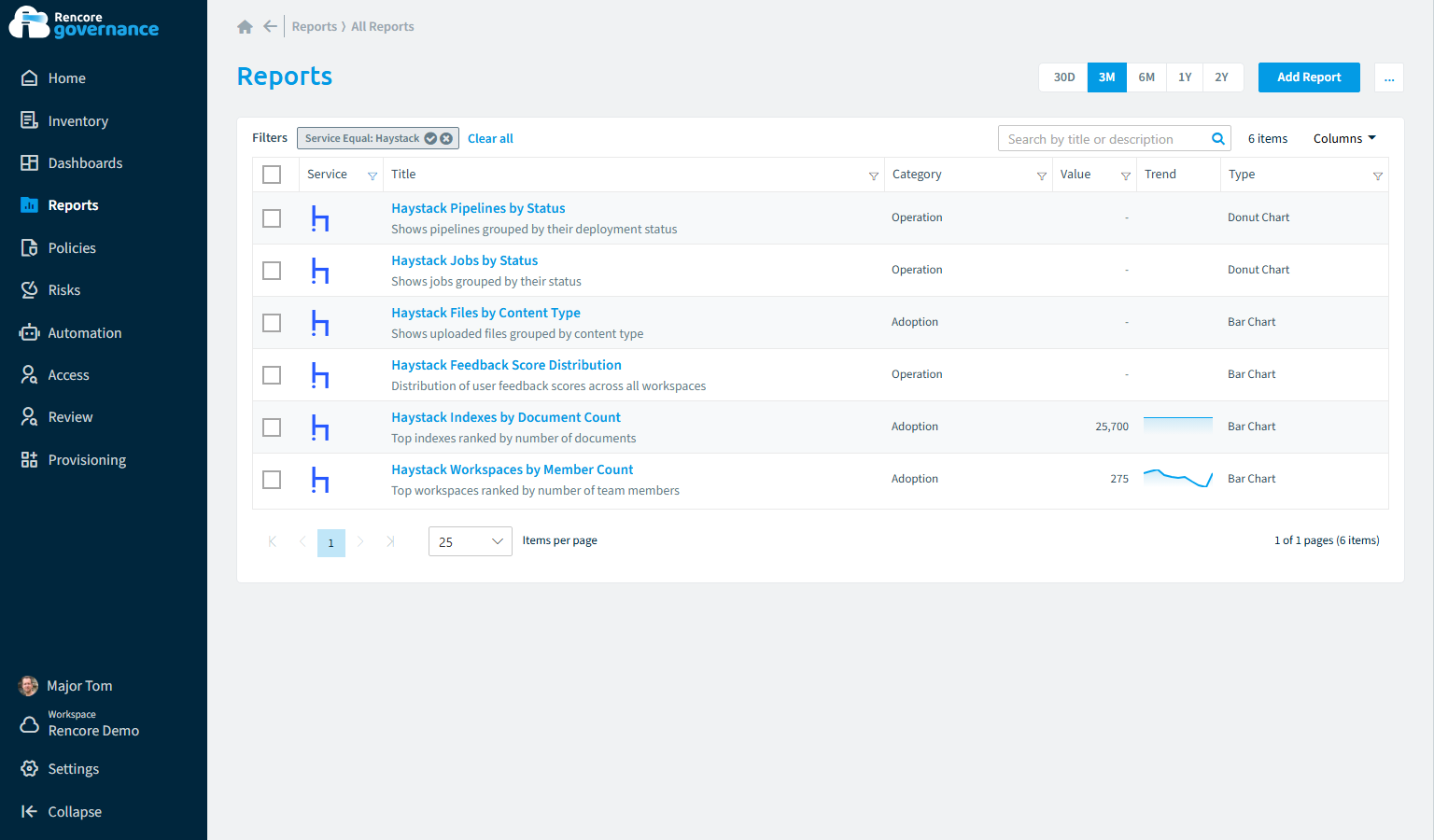Image resolution: width=1434 pixels, height=840 pixels.
Task: Collapse the sidebar using the arrow icon
Action: 30,812
